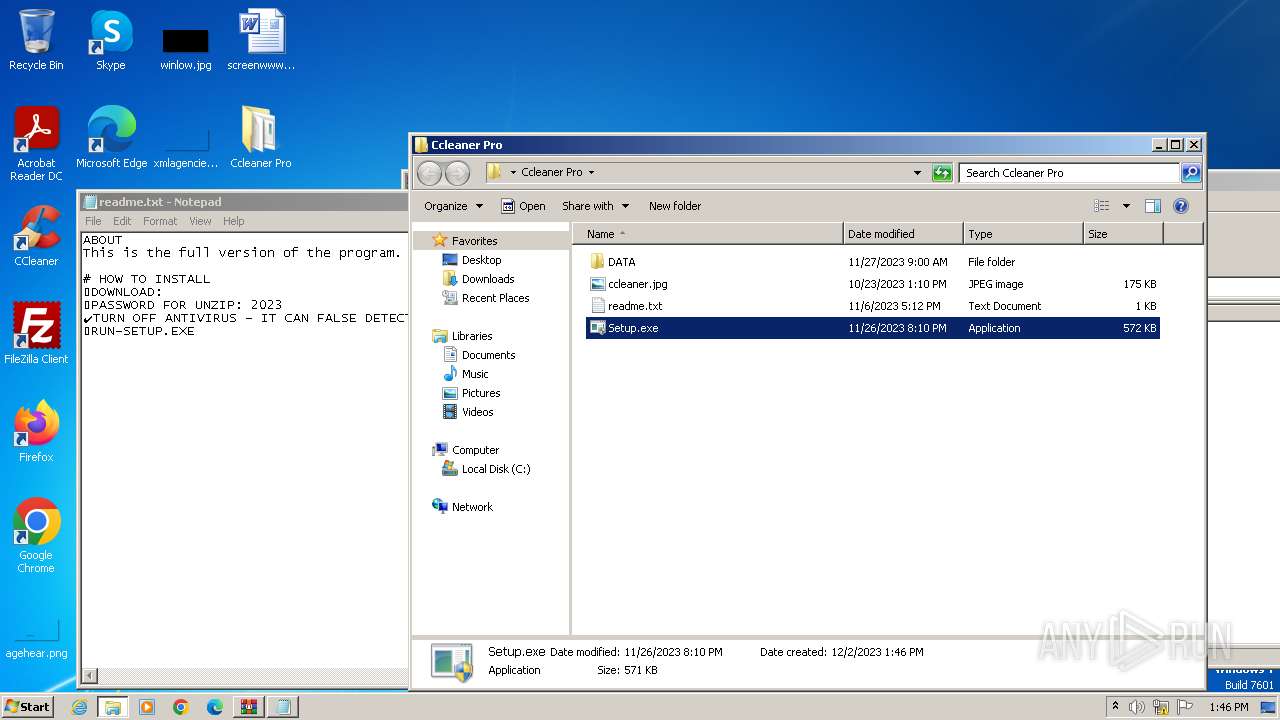Open Explorer help question mark icon
The width and height of the screenshot is (1280, 720).
(1180, 206)
